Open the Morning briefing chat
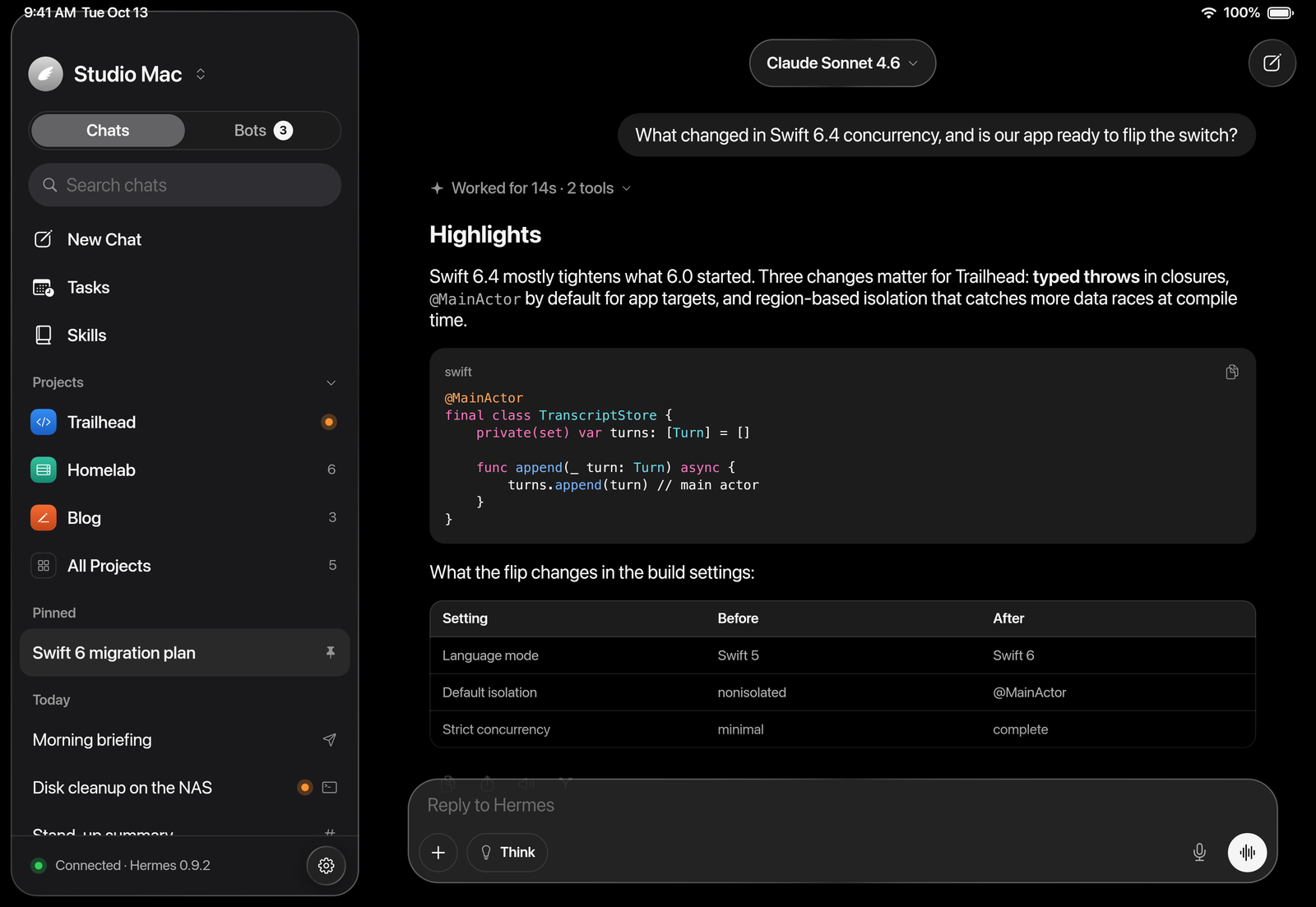The image size is (1316, 907). click(x=185, y=740)
